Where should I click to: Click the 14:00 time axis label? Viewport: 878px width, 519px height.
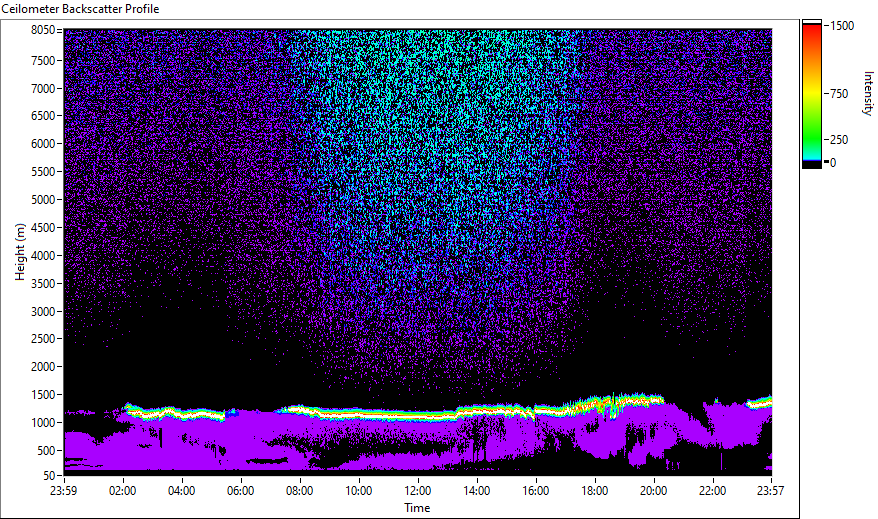(477, 491)
